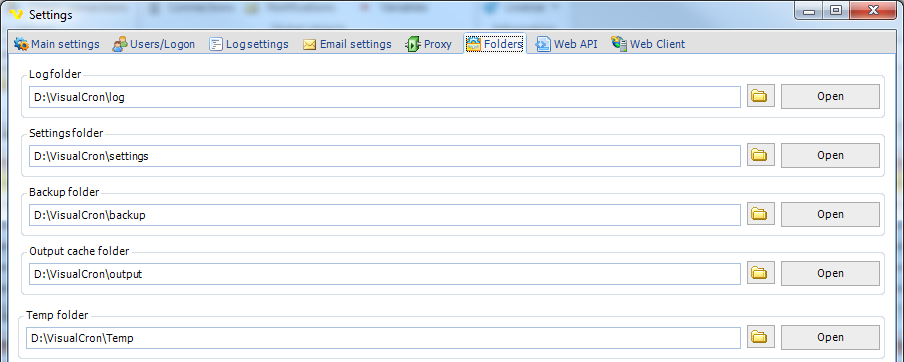
Task: Click the Output cache folder path field
Action: (385, 274)
